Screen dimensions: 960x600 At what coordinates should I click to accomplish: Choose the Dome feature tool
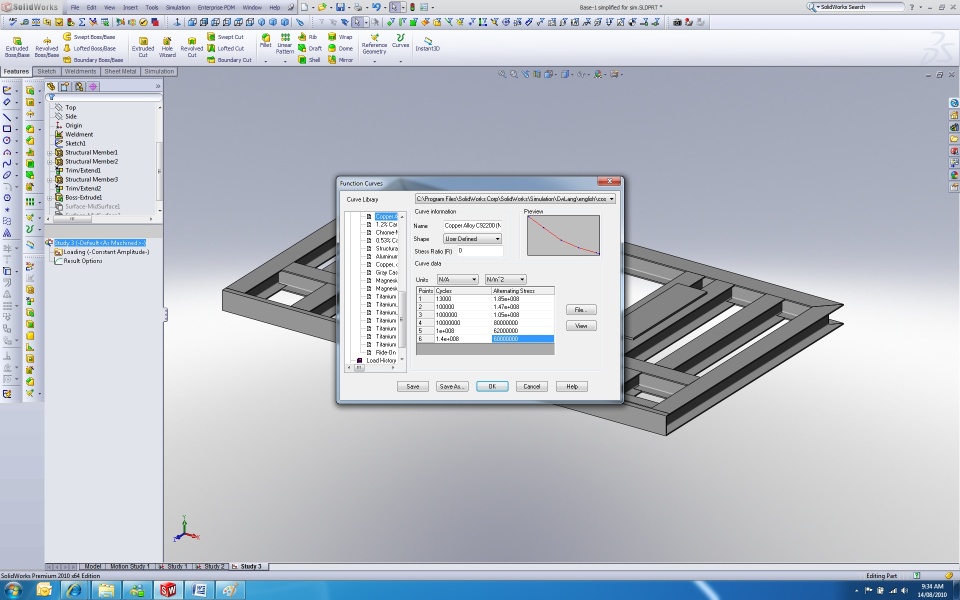pos(340,48)
